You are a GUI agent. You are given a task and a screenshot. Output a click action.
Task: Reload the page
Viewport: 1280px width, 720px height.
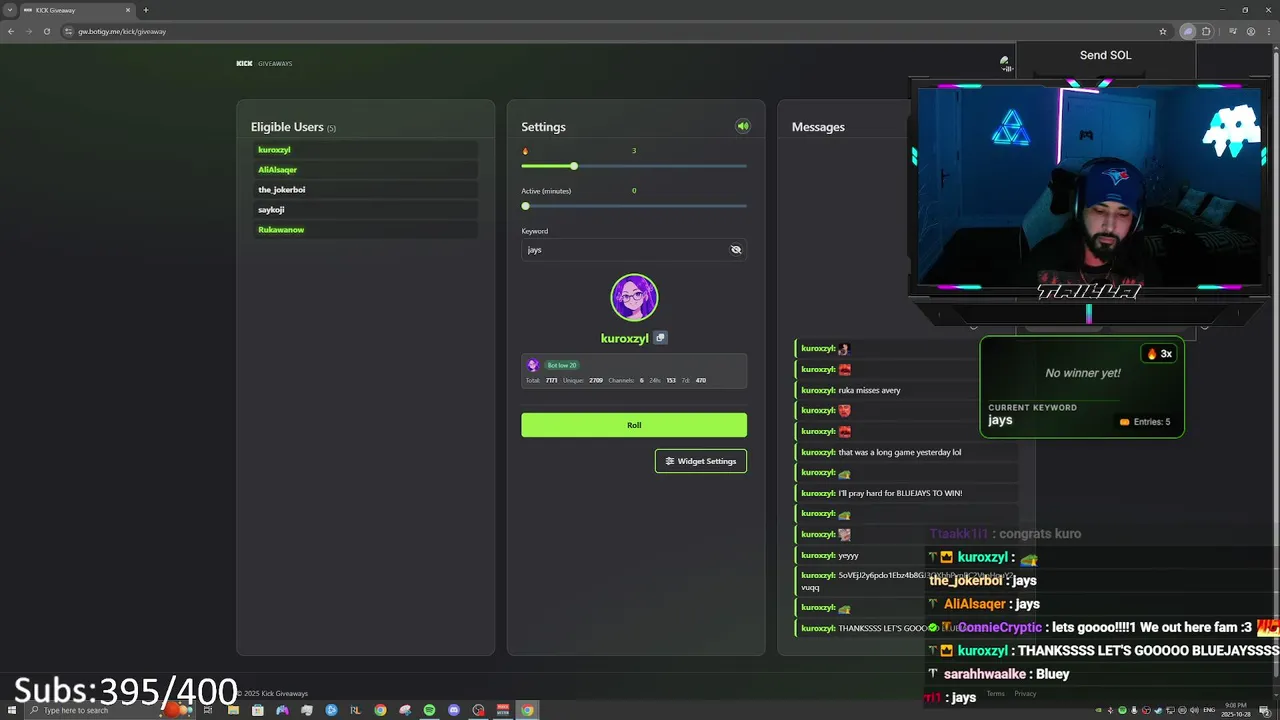(x=46, y=31)
